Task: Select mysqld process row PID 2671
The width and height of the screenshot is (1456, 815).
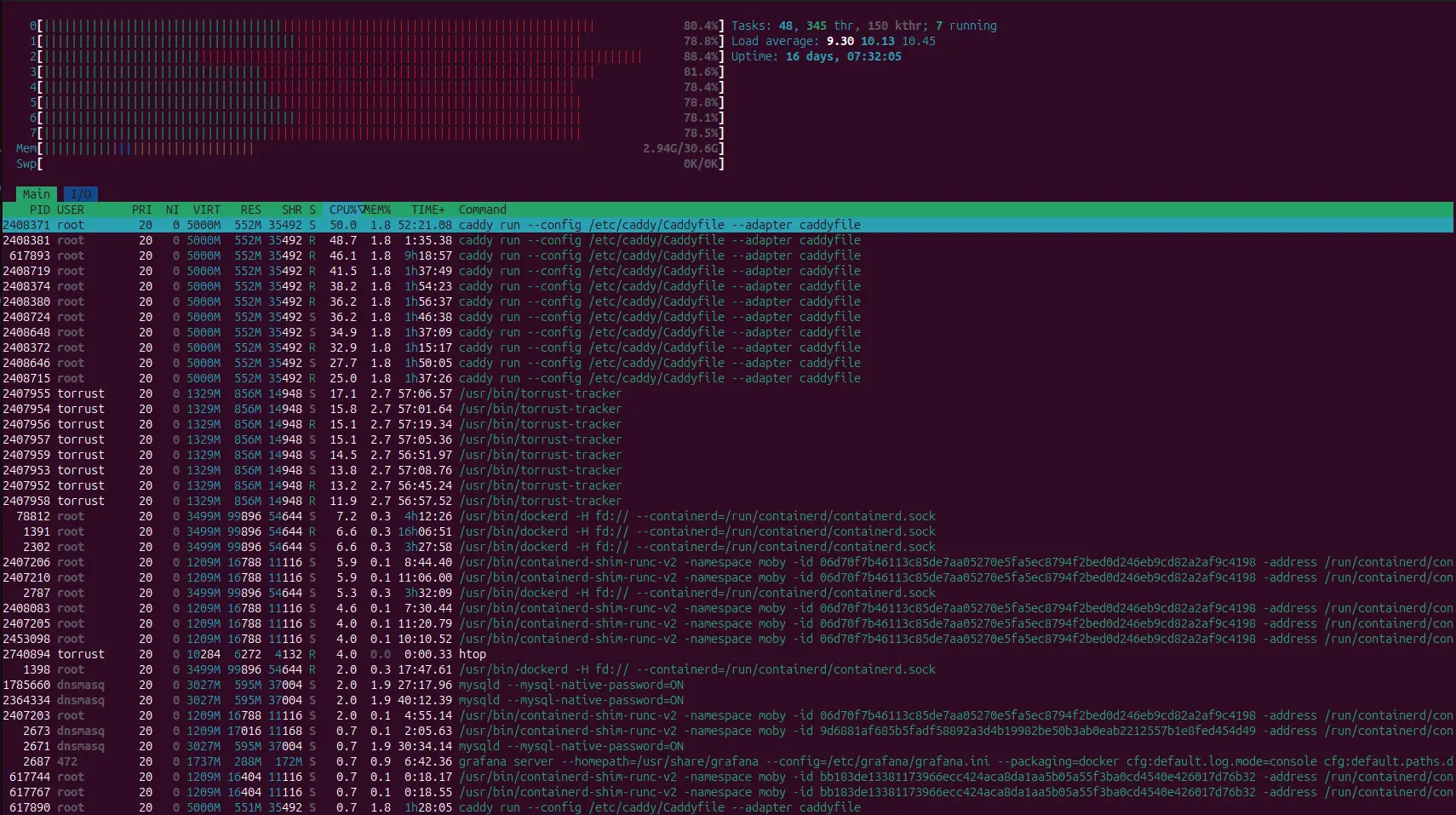Action: tap(728, 746)
